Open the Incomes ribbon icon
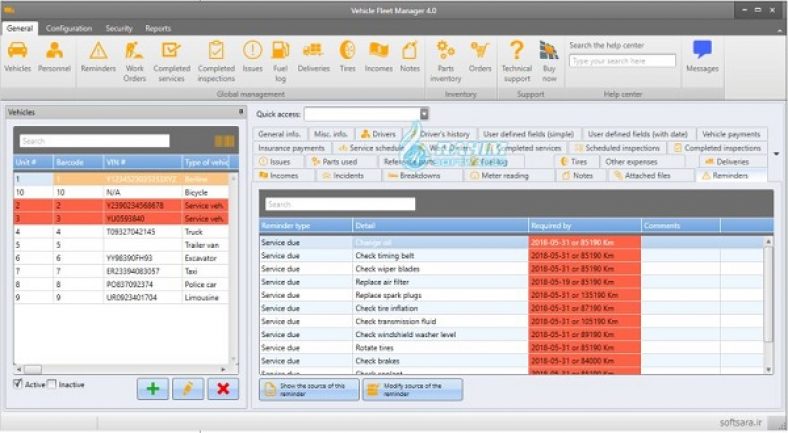This screenshot has height=433, width=788. 378,57
